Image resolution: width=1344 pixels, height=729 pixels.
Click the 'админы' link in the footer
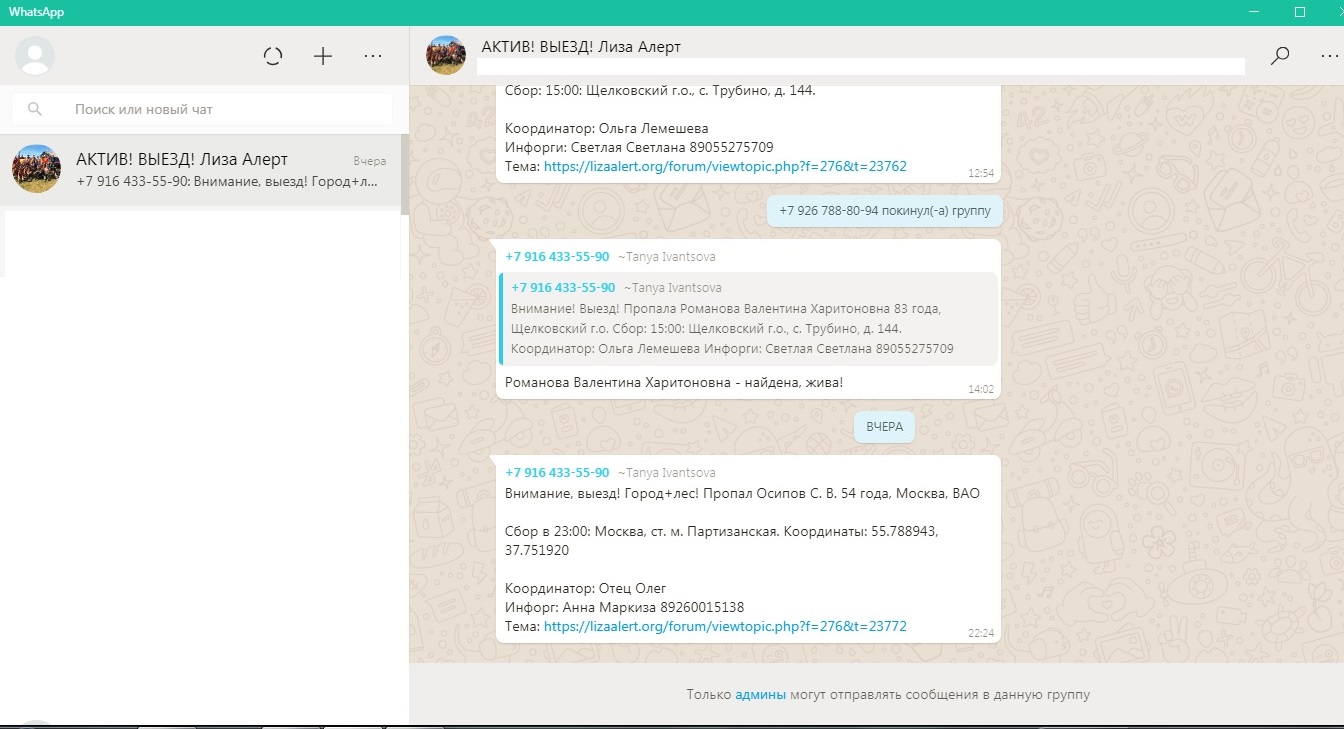pyautogui.click(x=760, y=694)
